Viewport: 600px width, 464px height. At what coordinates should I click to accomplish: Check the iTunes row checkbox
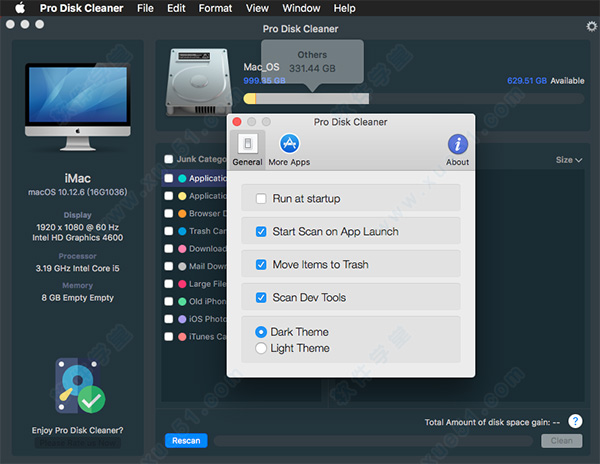tap(168, 337)
